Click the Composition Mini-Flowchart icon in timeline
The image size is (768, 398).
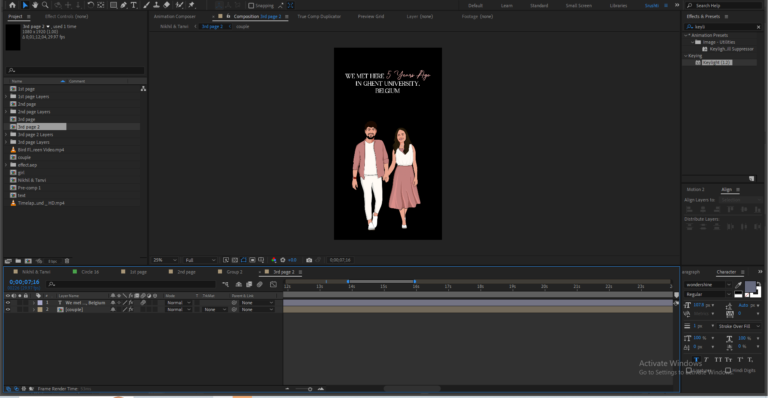[x=225, y=284]
